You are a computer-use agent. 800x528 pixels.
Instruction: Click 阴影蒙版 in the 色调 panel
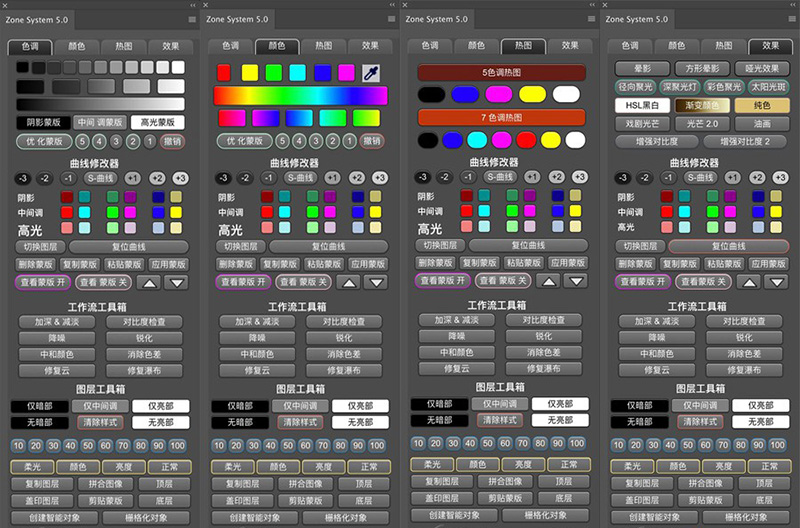(x=43, y=122)
